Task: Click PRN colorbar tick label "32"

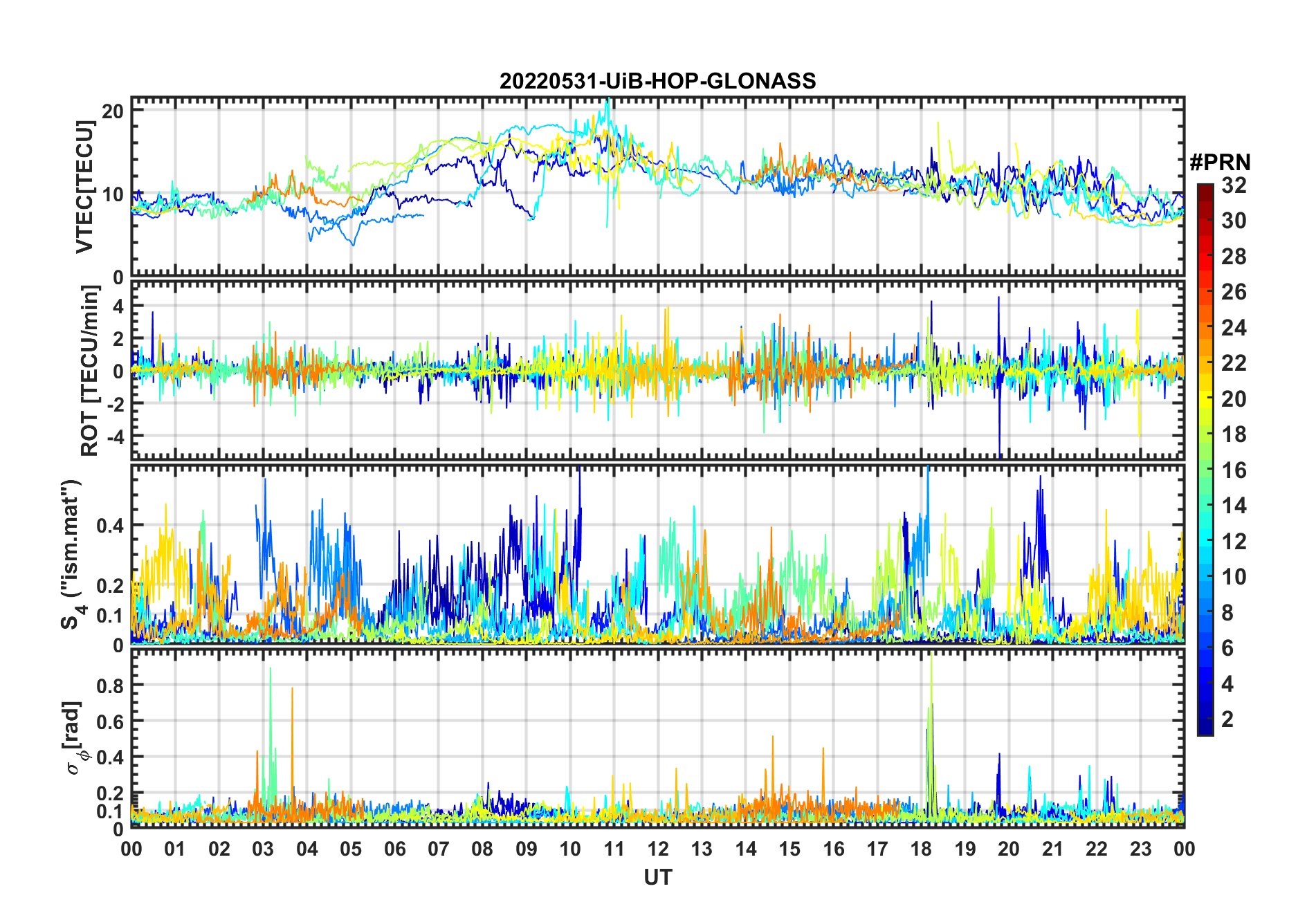Action: 1234,185
